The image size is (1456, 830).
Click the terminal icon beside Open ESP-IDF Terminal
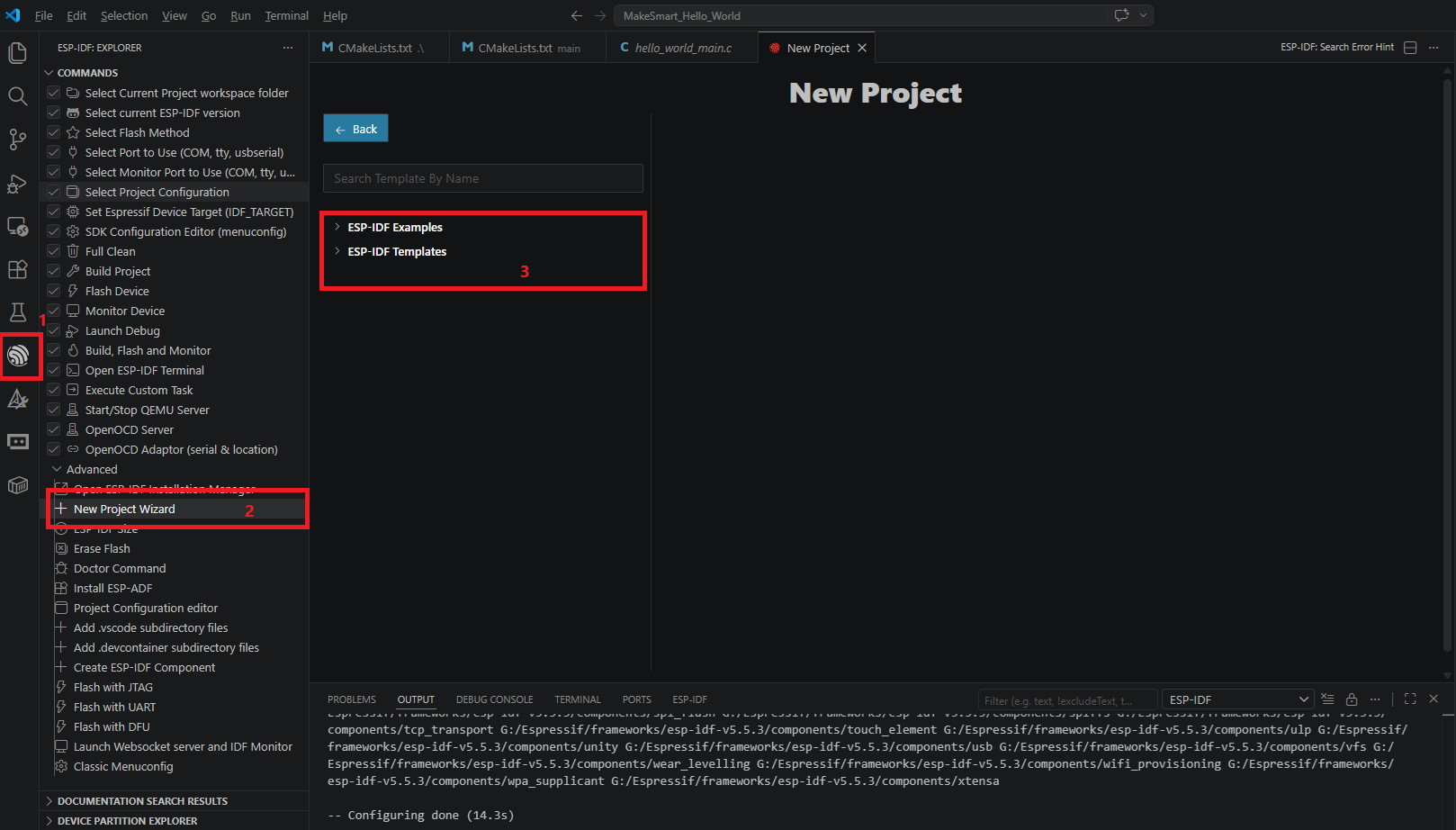pyautogui.click(x=73, y=370)
